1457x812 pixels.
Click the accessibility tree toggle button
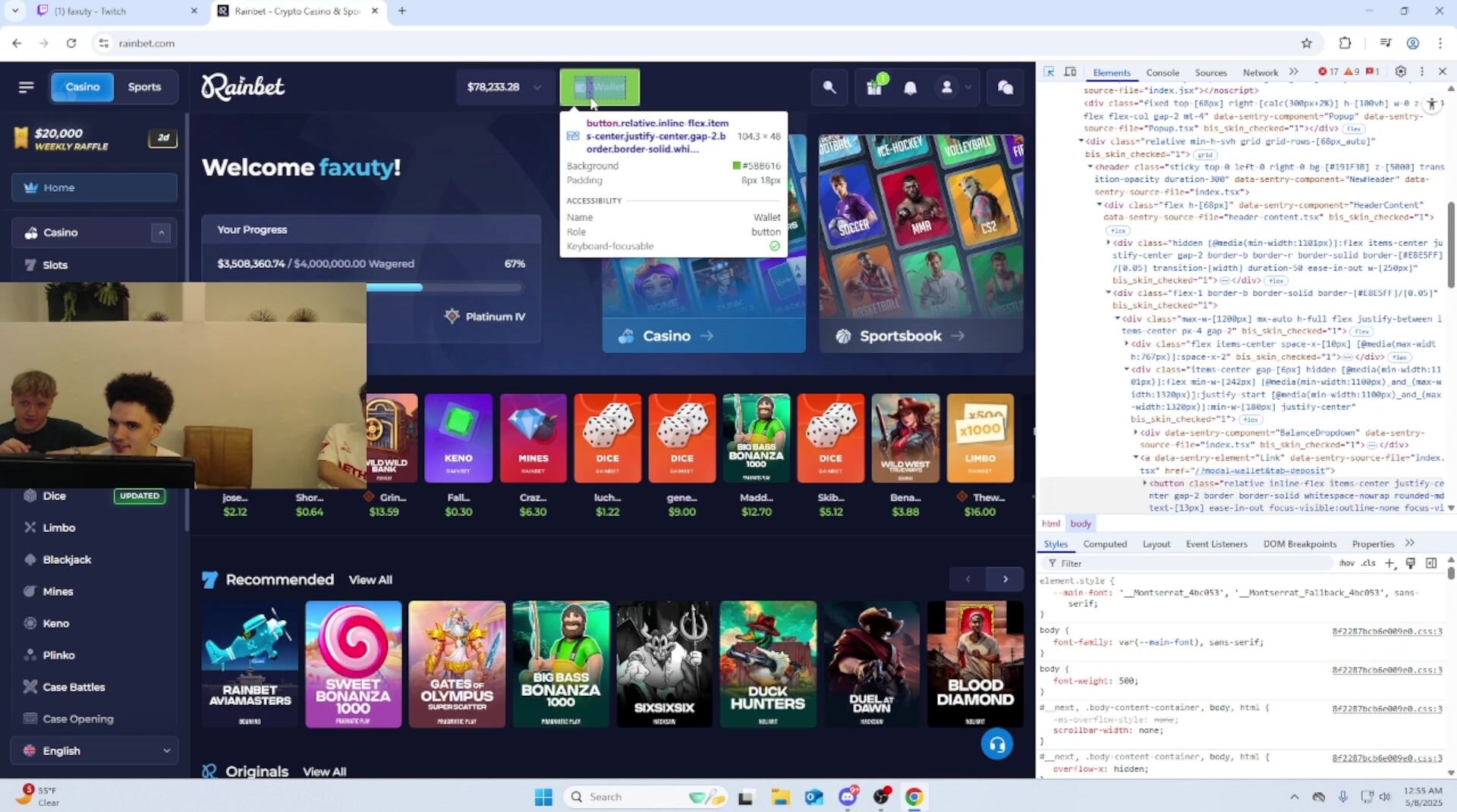point(1432,104)
